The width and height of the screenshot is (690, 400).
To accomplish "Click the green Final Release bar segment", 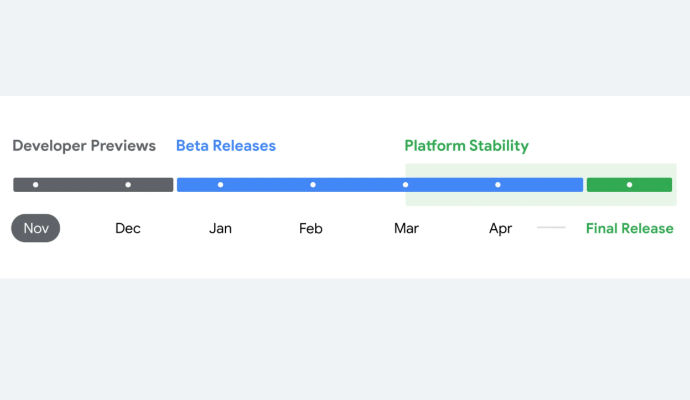I will tap(629, 185).
